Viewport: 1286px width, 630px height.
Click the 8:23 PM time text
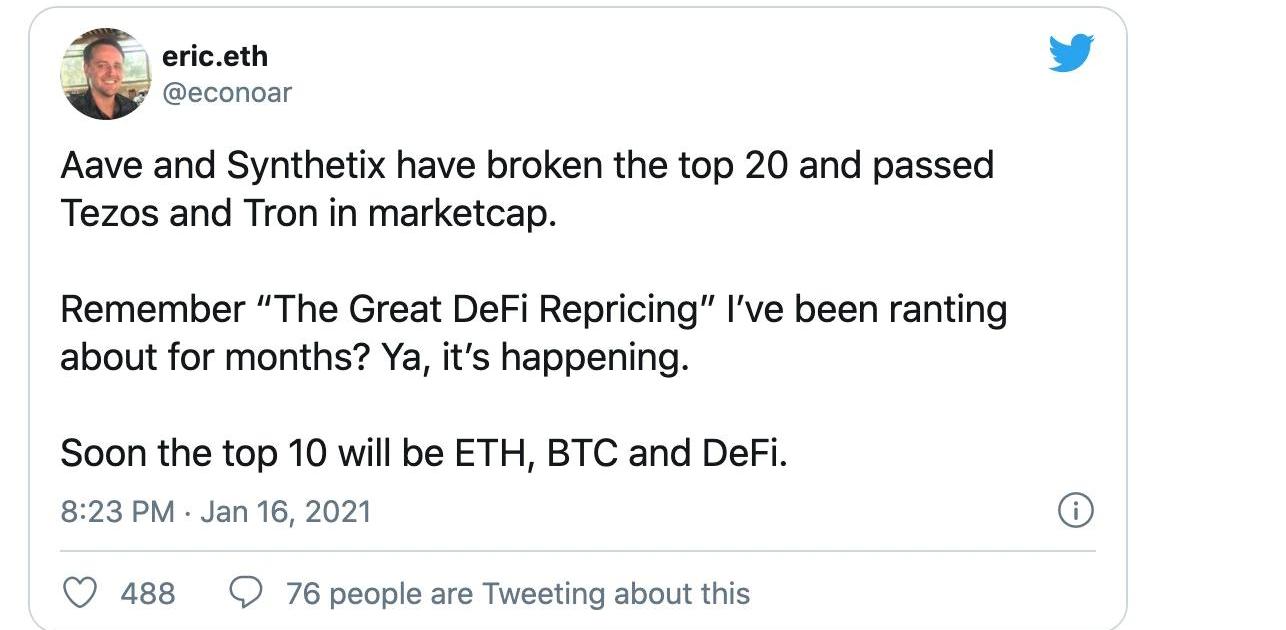point(118,512)
